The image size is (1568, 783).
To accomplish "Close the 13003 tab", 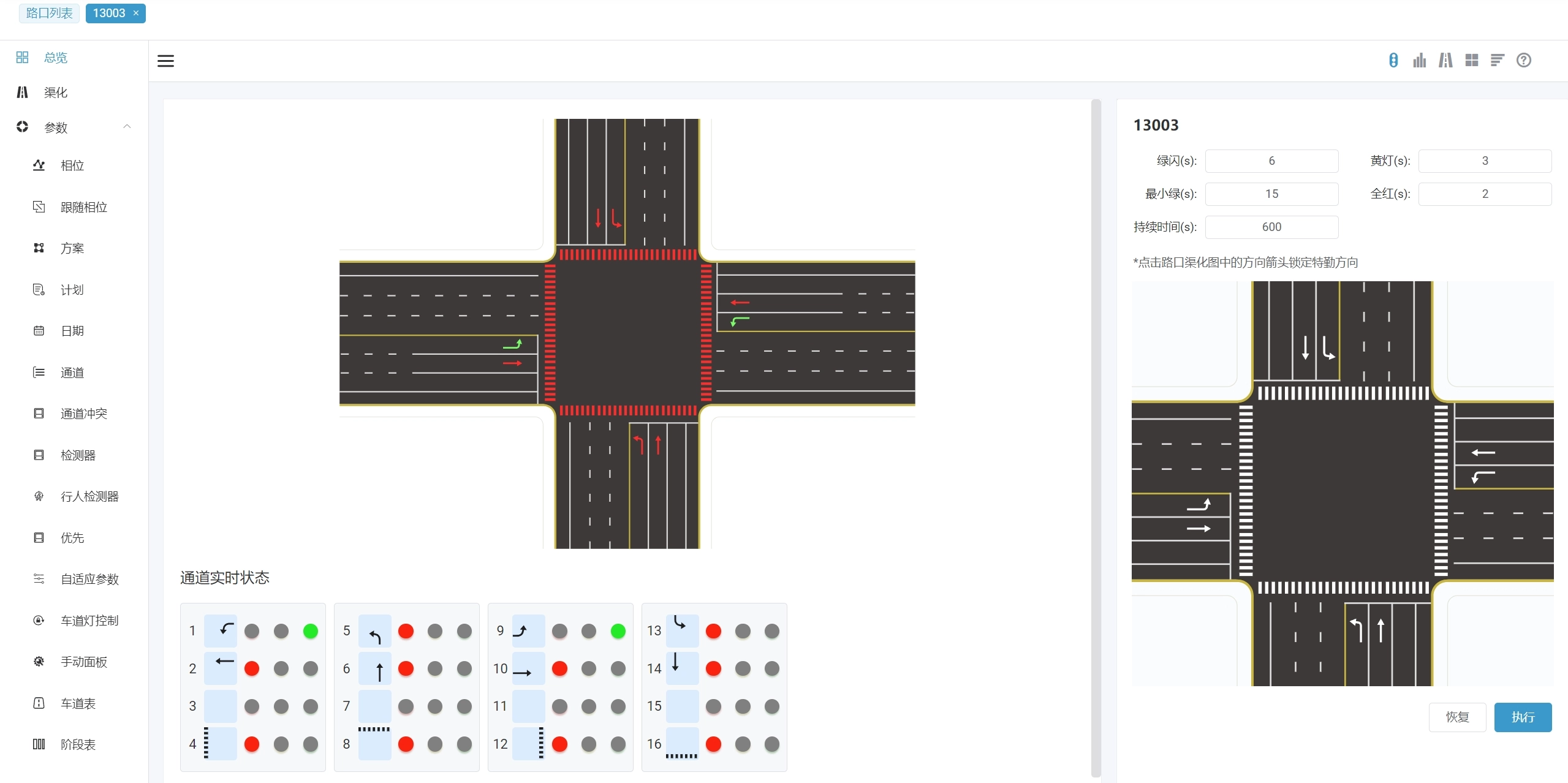I will [136, 13].
